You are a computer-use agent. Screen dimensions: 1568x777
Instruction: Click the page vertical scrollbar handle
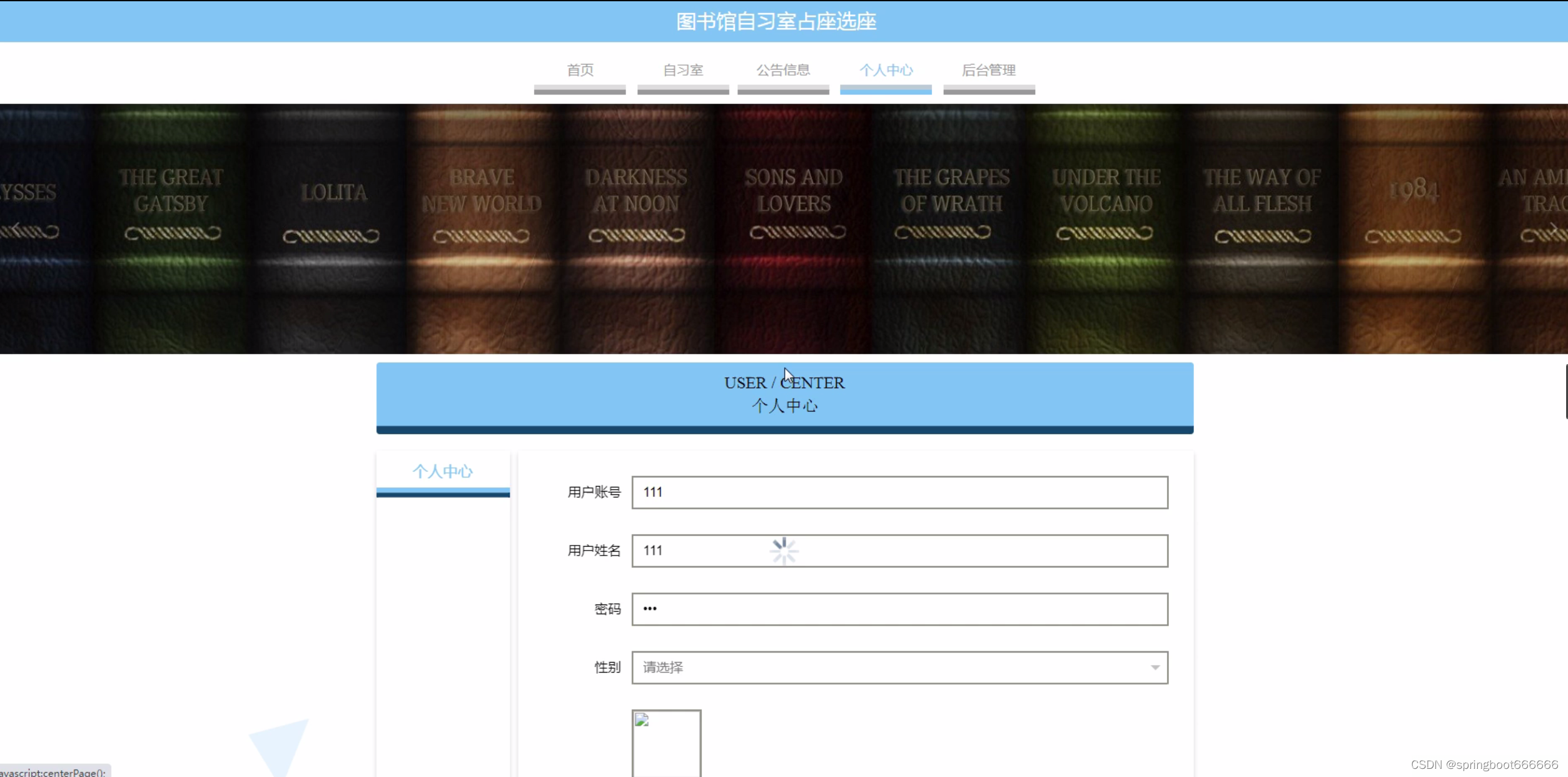click(x=1565, y=391)
